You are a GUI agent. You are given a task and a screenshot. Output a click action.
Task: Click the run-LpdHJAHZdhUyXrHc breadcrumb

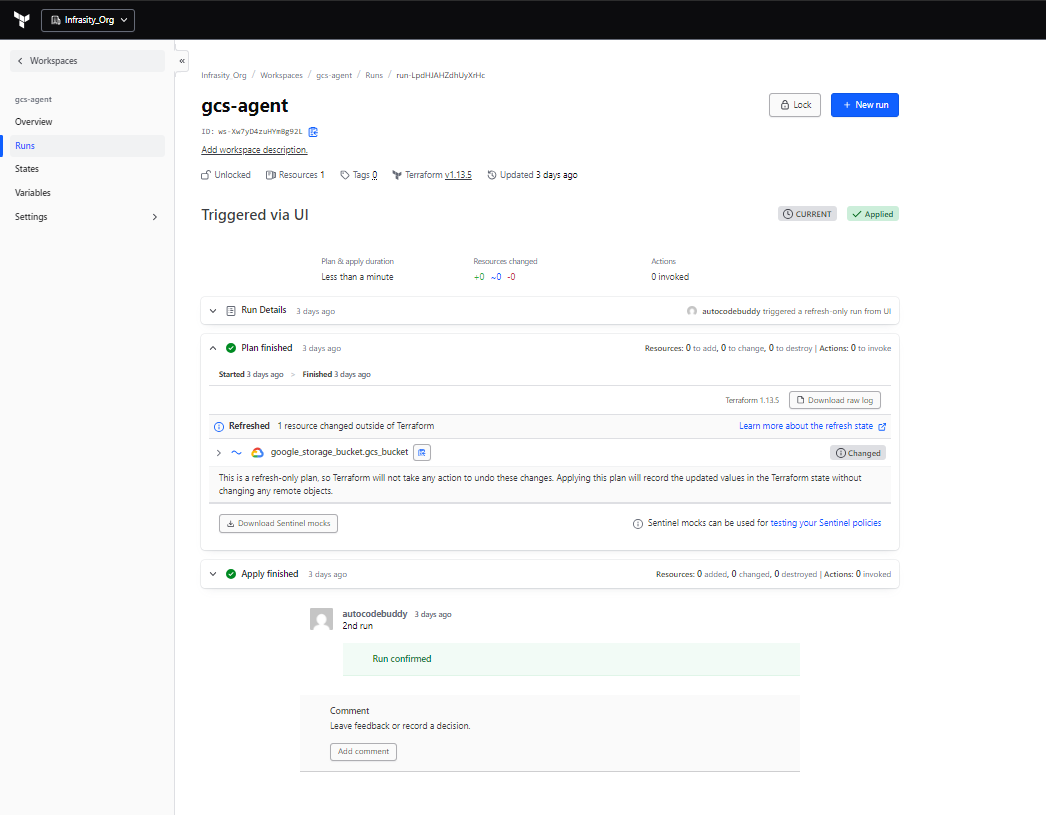(440, 75)
